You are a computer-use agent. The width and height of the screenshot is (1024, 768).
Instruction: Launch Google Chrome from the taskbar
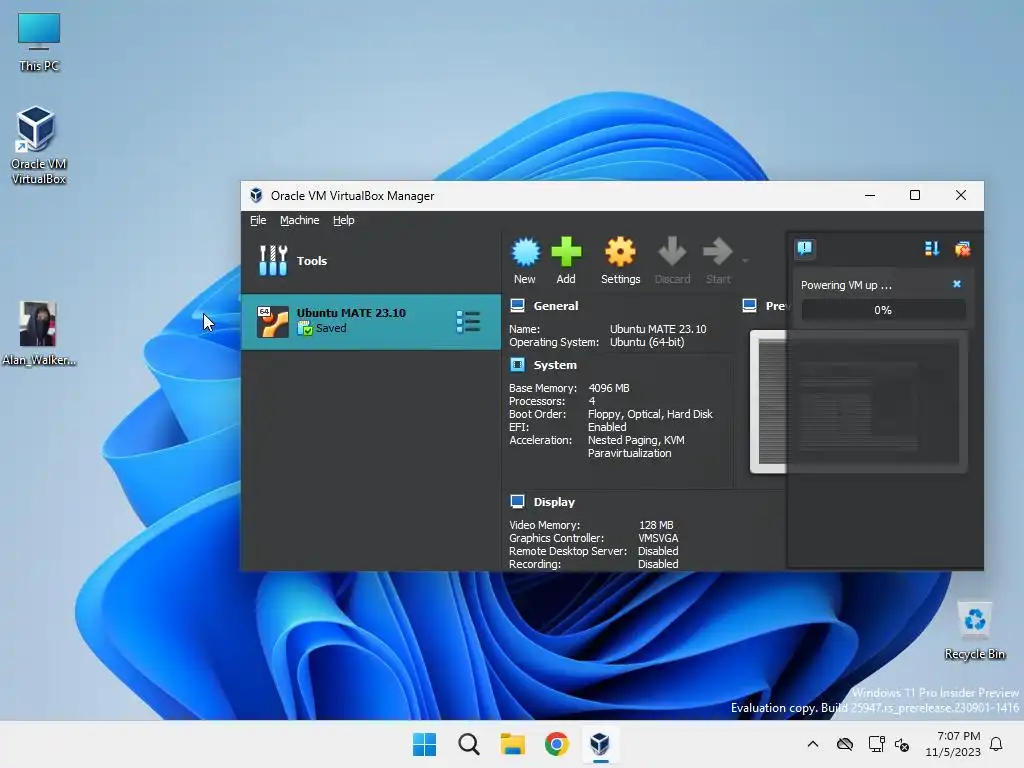click(556, 744)
